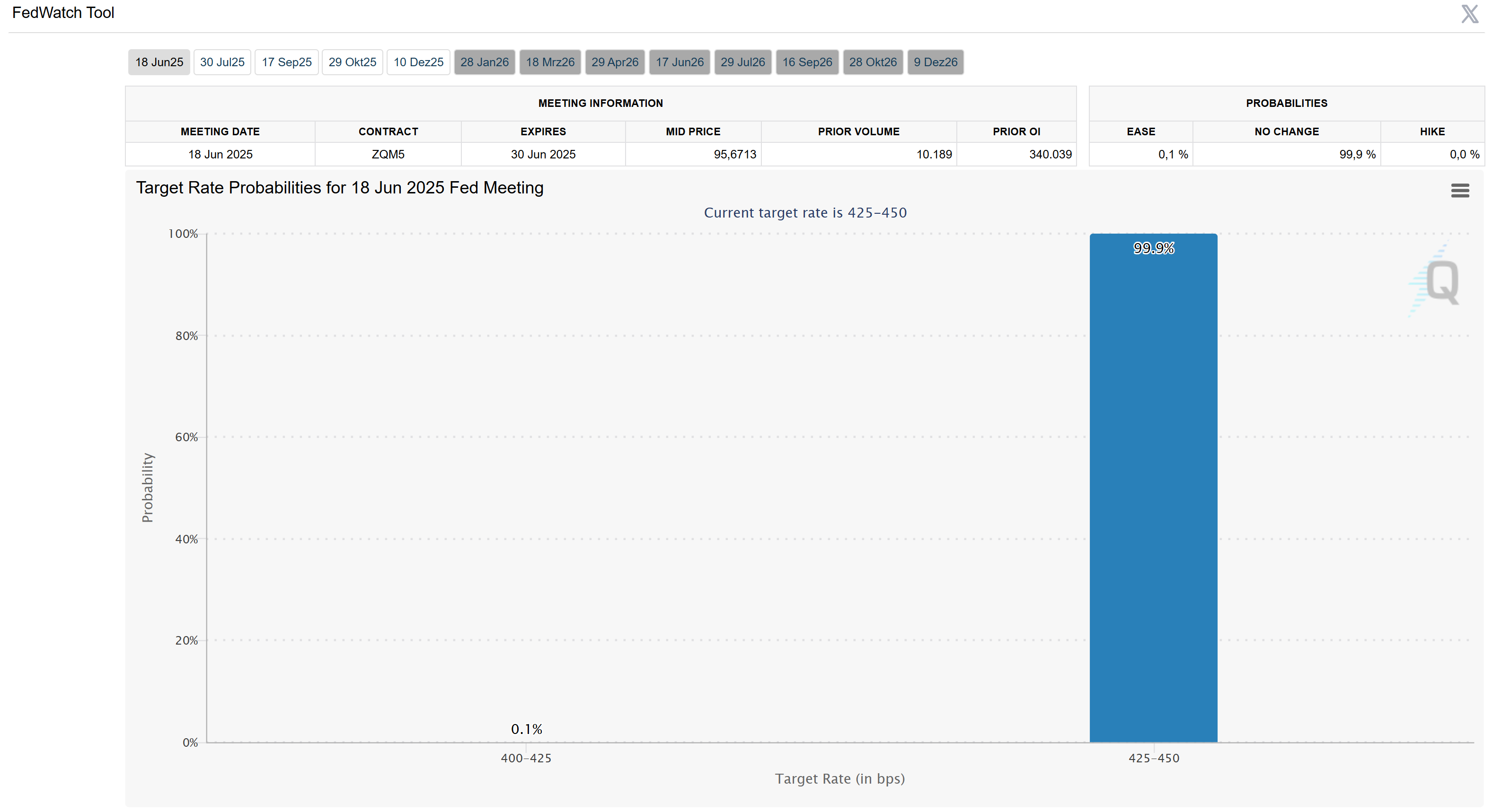This screenshot has height=812, width=1492.
Task: Click the NO CHANGE 99,9 % value
Action: (x=1357, y=155)
